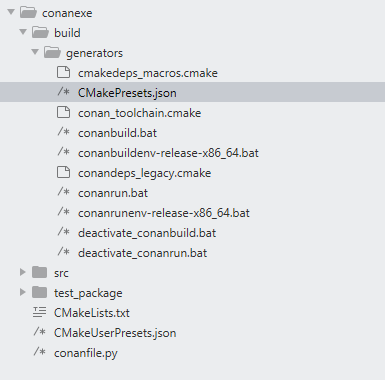Select the test_package folder label
This screenshot has height=380, width=385.
coord(88,293)
